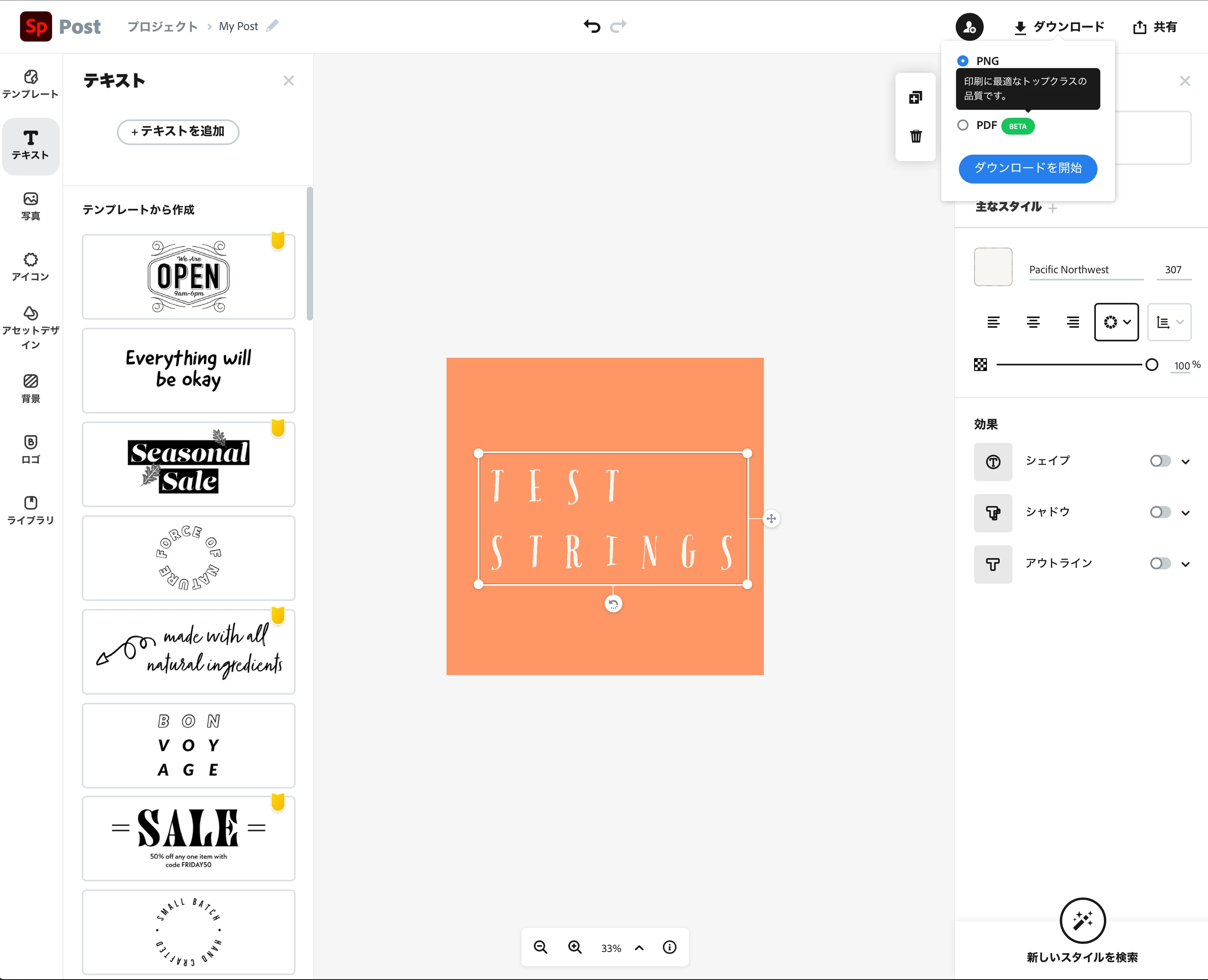The height and width of the screenshot is (980, 1208).
Task: Open the zoom level chevron menu
Action: 639,948
